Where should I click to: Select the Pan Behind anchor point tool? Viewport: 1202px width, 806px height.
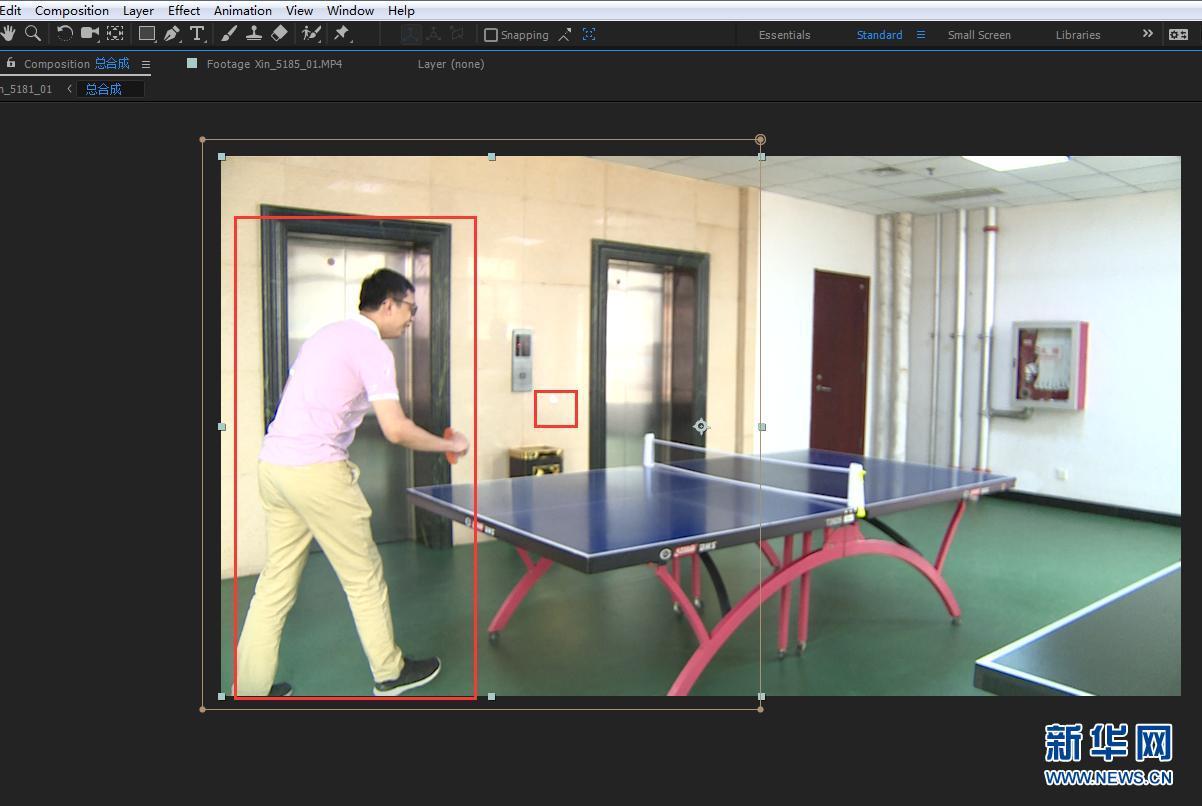[x=116, y=34]
